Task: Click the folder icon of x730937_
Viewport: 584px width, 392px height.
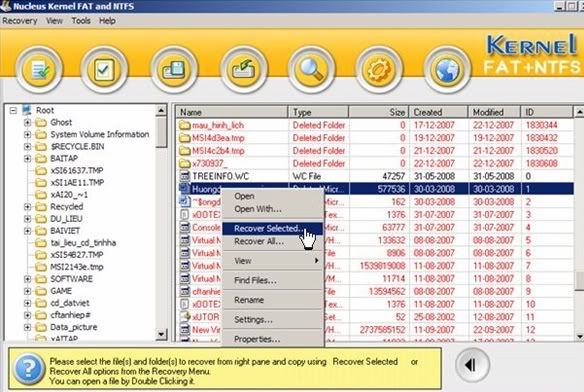Action: 184,163
